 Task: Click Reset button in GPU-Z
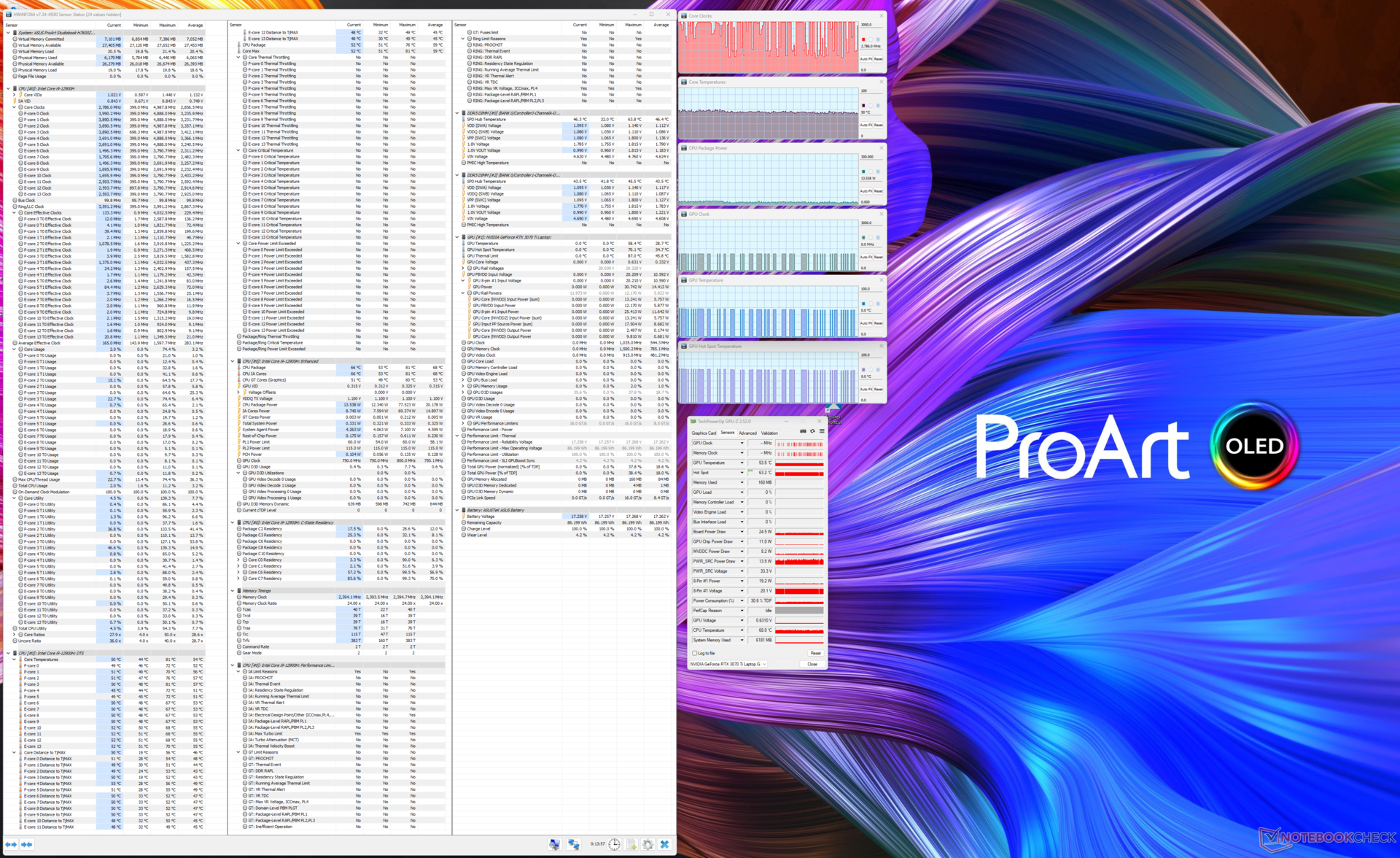pyautogui.click(x=815, y=653)
